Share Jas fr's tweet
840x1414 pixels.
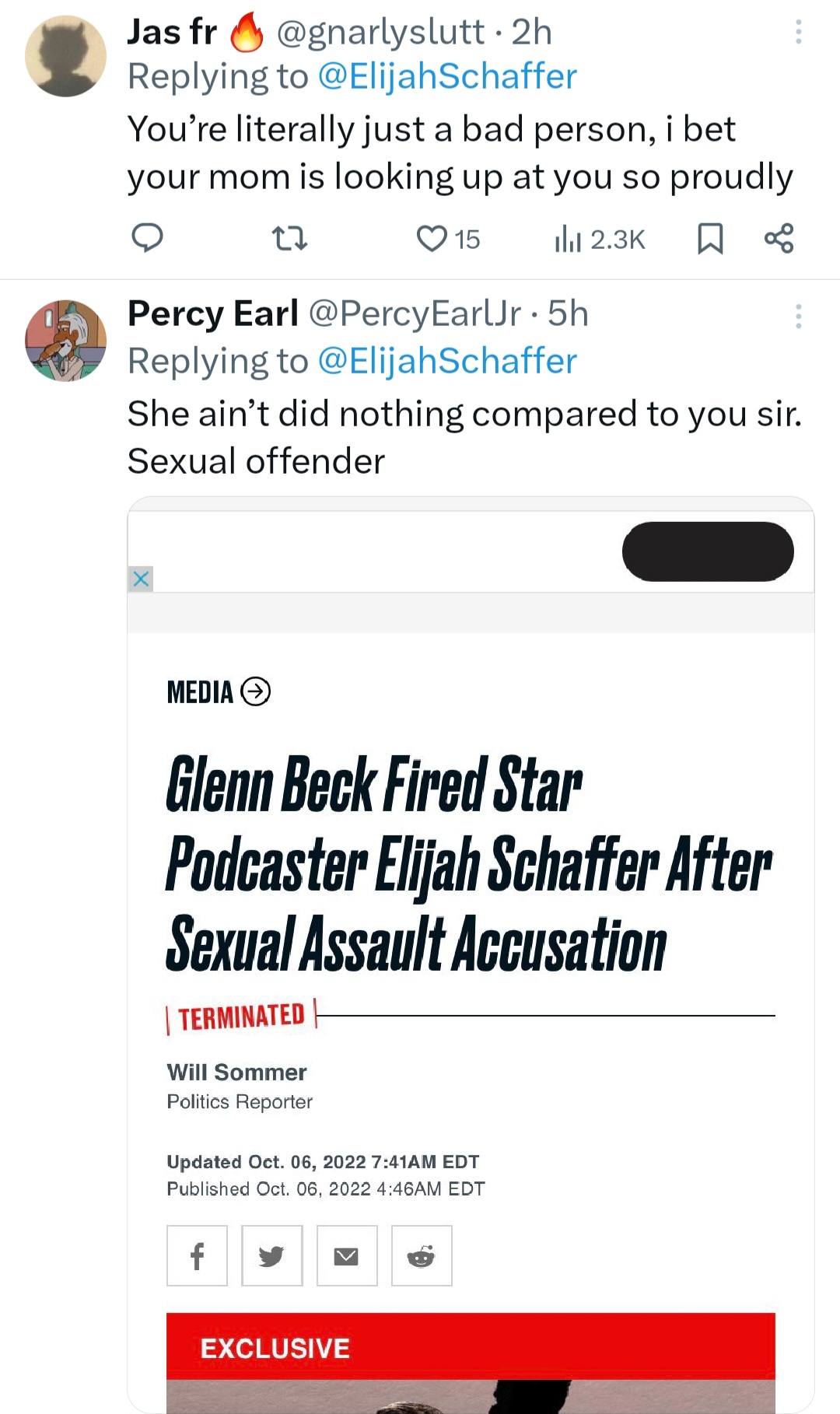pyautogui.click(x=779, y=238)
